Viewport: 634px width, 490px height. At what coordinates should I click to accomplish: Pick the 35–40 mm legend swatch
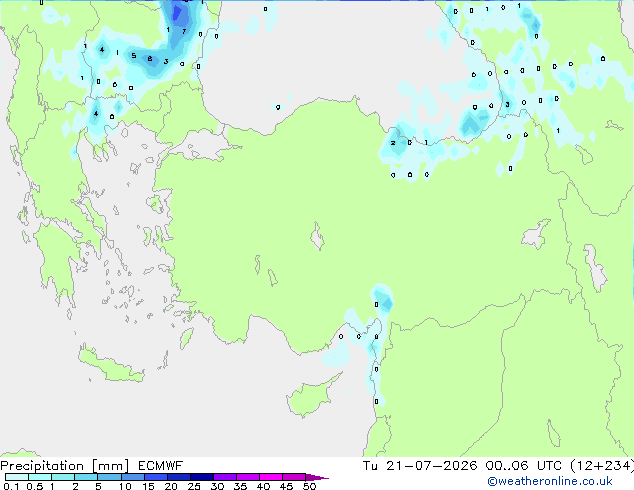coord(248,477)
